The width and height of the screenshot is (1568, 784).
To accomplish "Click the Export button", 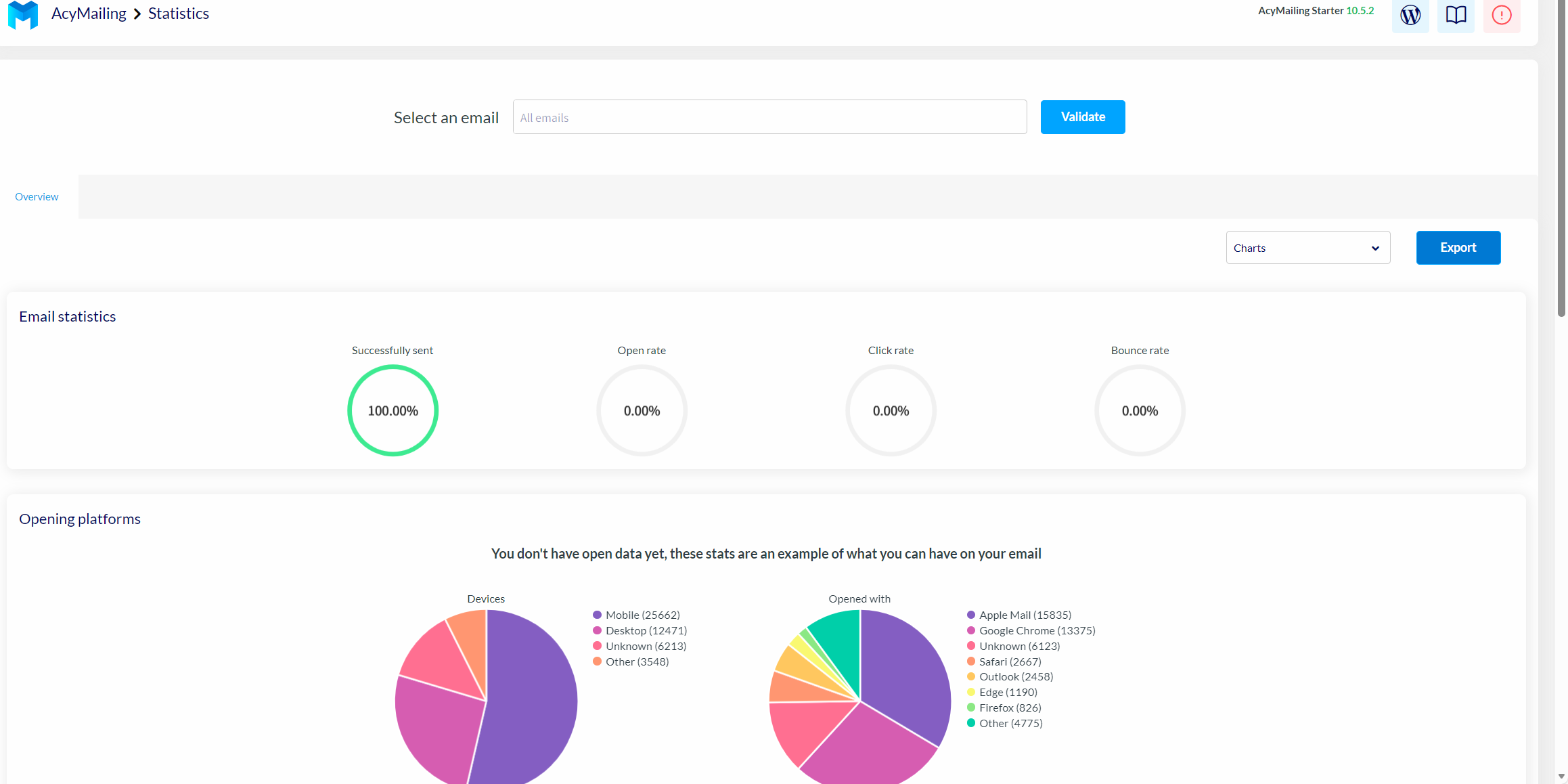I will pos(1458,248).
